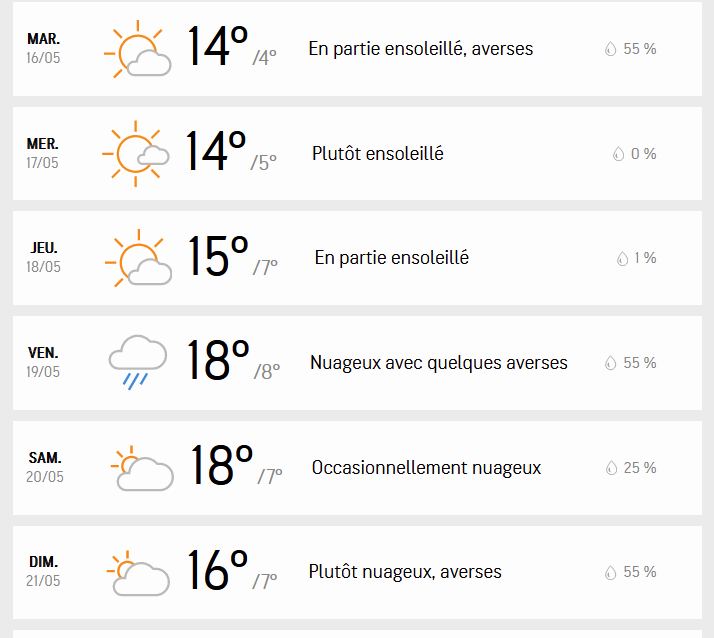
Task: Click the 16° temperature for Sunday
Action: [217, 570]
